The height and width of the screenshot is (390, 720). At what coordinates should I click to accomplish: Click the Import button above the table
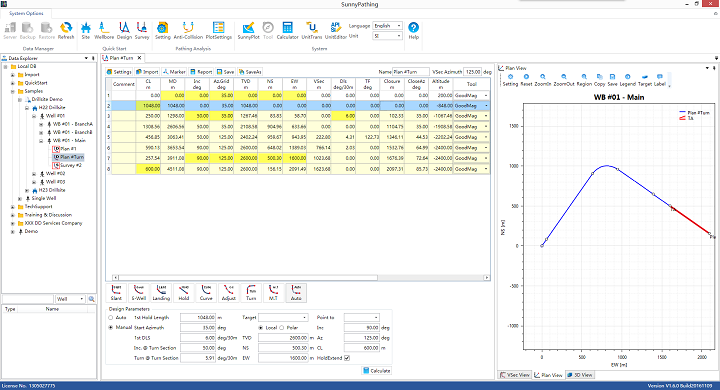coord(147,72)
